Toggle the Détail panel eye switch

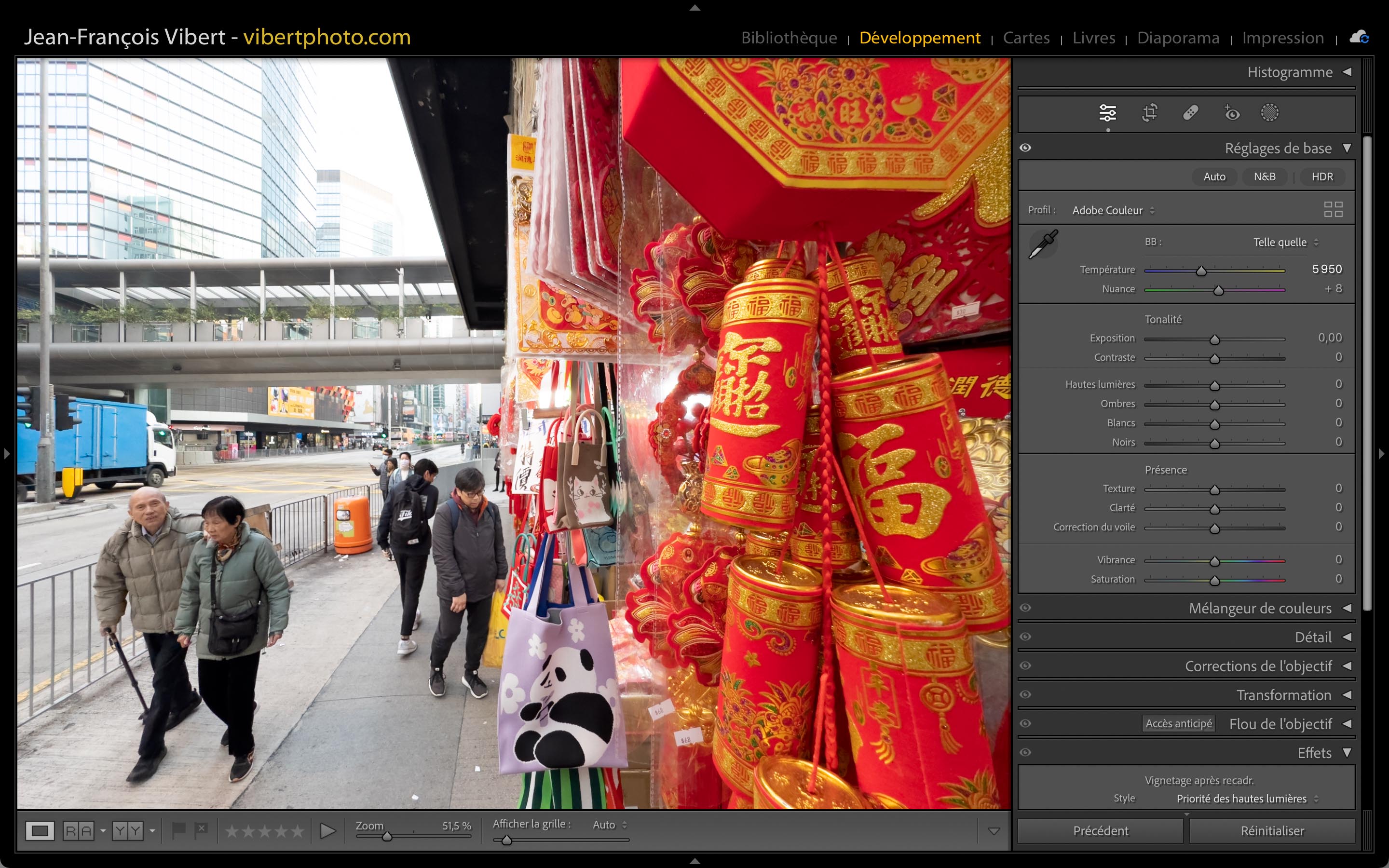coord(1026,637)
